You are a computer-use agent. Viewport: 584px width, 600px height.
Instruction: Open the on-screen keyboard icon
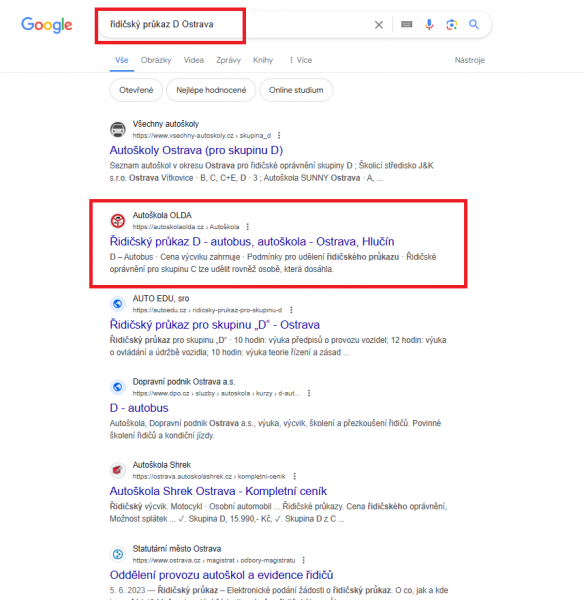coord(406,24)
